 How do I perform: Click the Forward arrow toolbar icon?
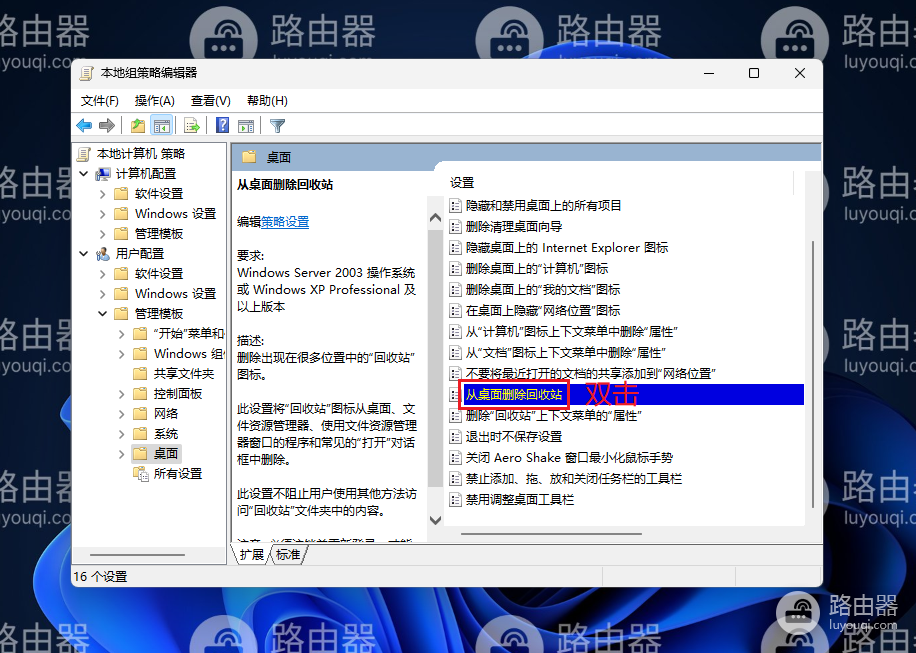[107, 126]
